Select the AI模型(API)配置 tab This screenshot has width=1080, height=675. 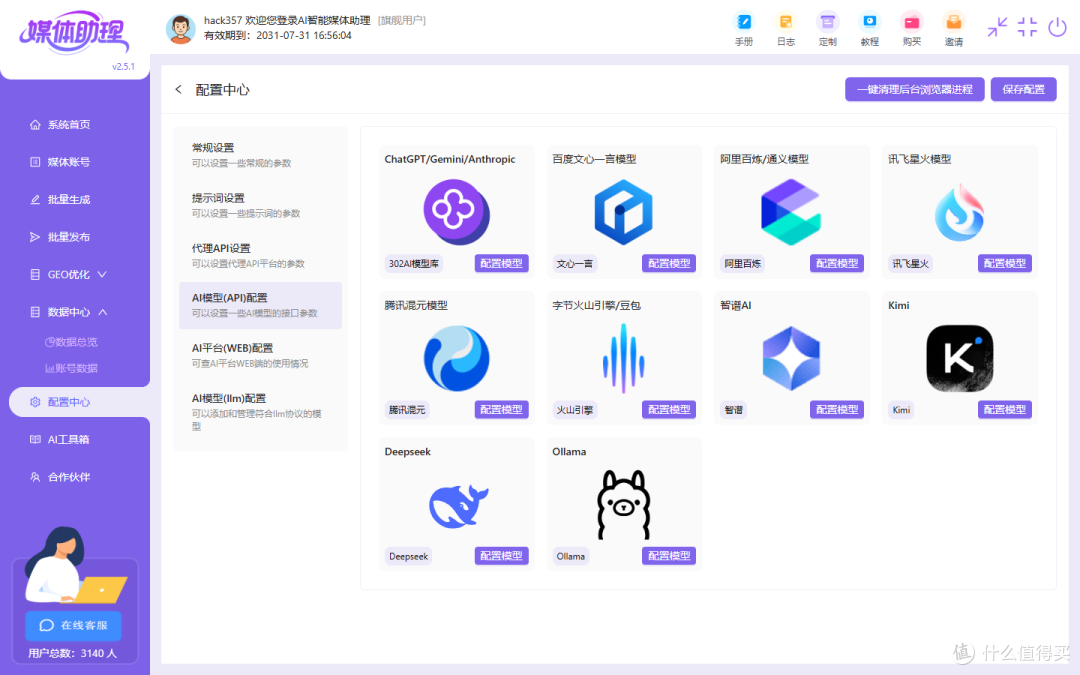pyautogui.click(x=260, y=305)
